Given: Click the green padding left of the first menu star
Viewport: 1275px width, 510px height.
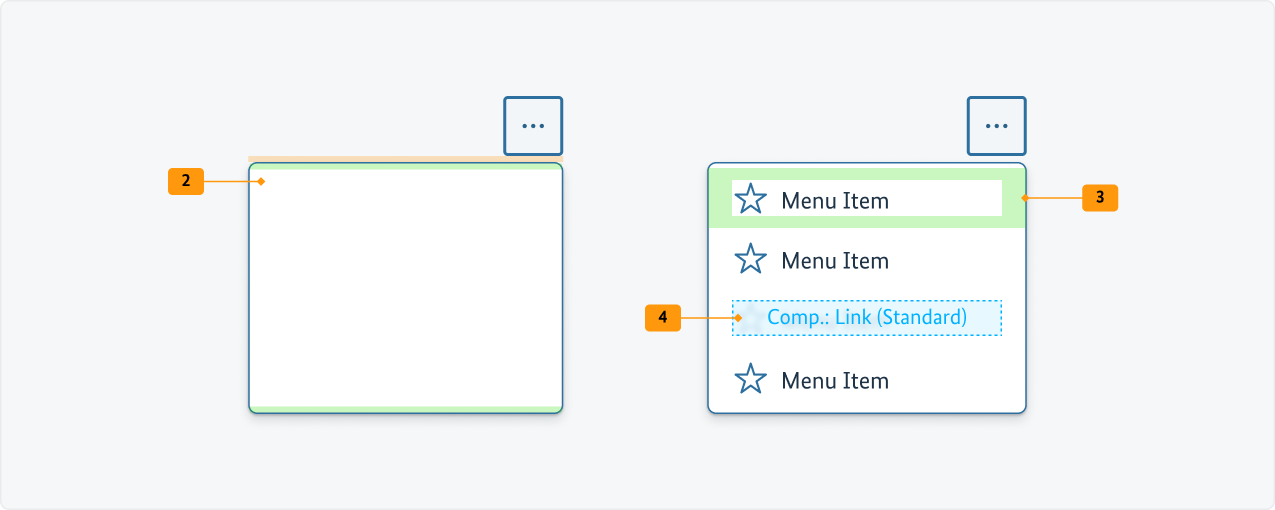Looking at the screenshot, I should click(720, 199).
